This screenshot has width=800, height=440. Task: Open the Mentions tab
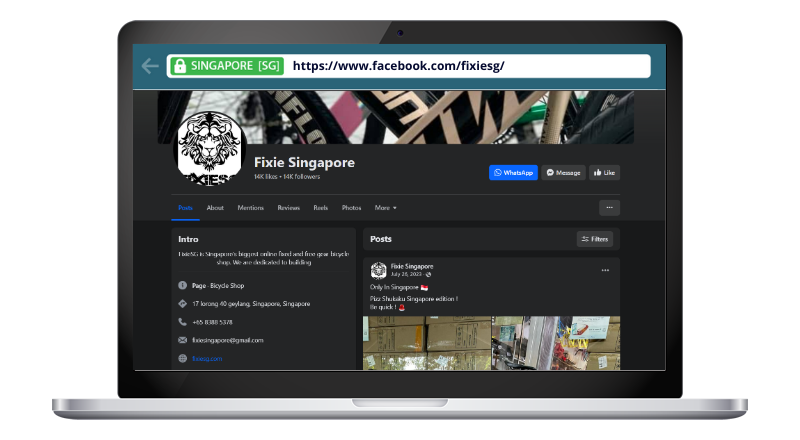coord(251,208)
